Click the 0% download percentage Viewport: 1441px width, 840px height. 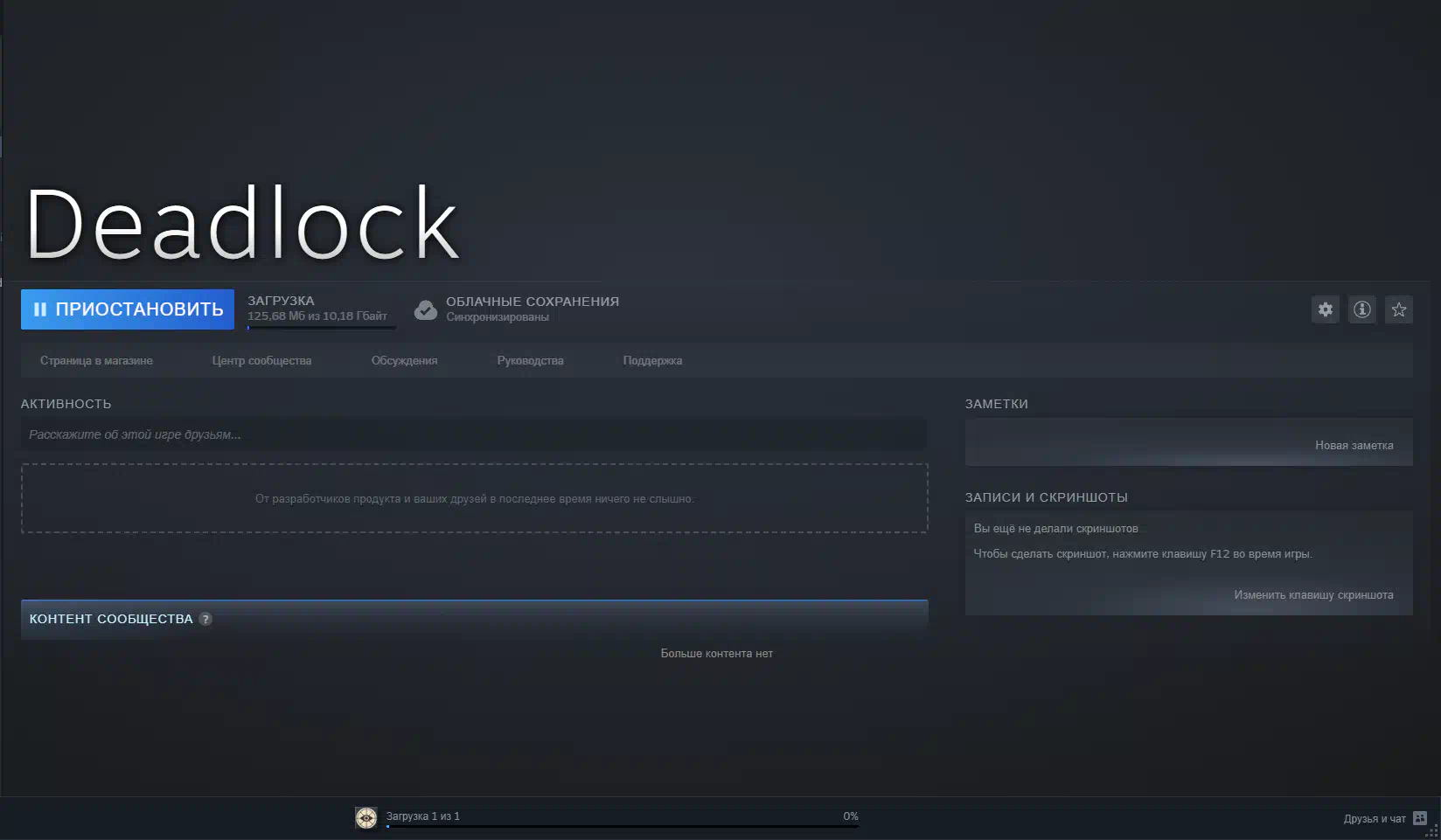(851, 816)
